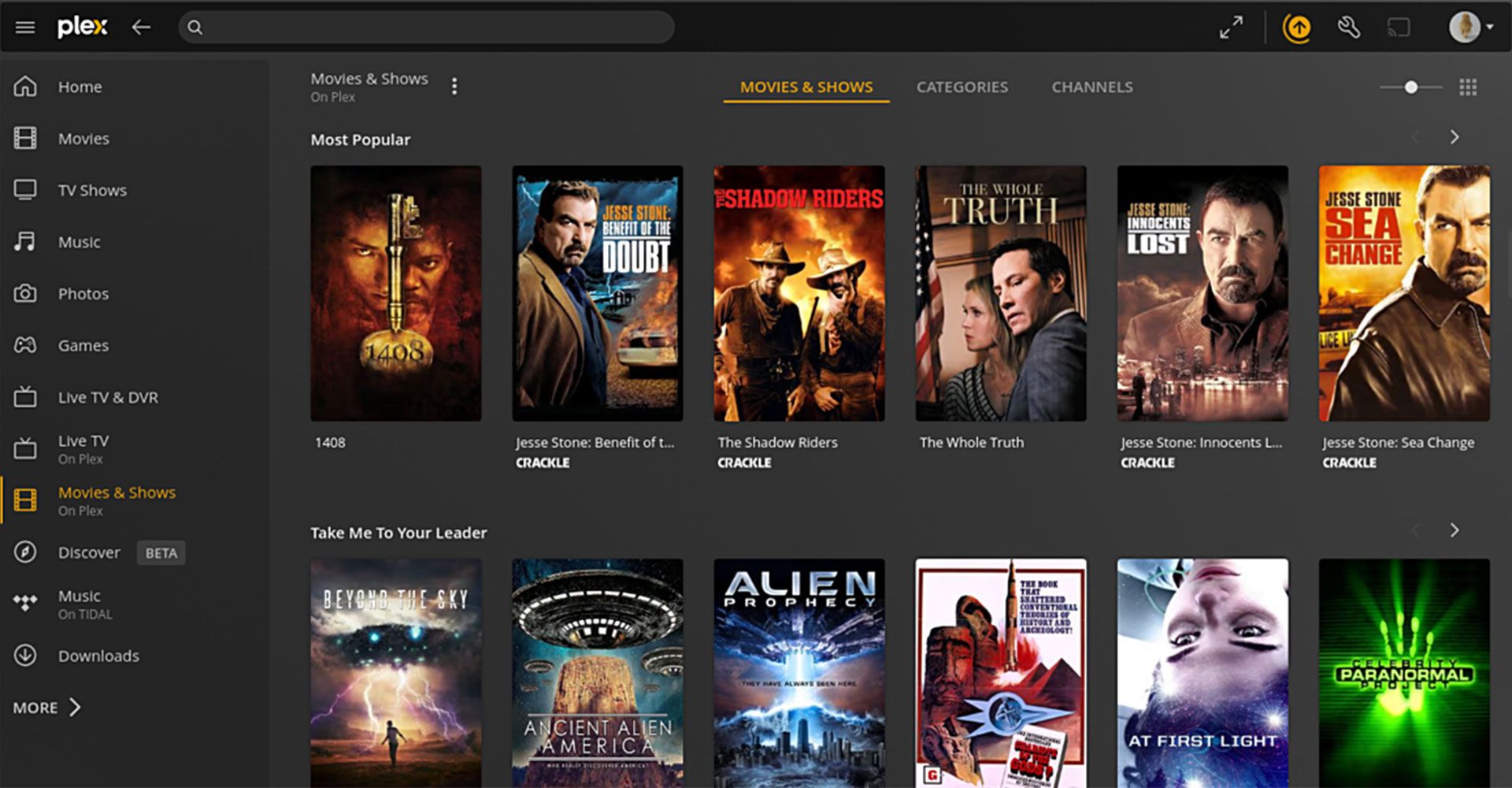Click the TIDAL Music icon

(x=25, y=603)
